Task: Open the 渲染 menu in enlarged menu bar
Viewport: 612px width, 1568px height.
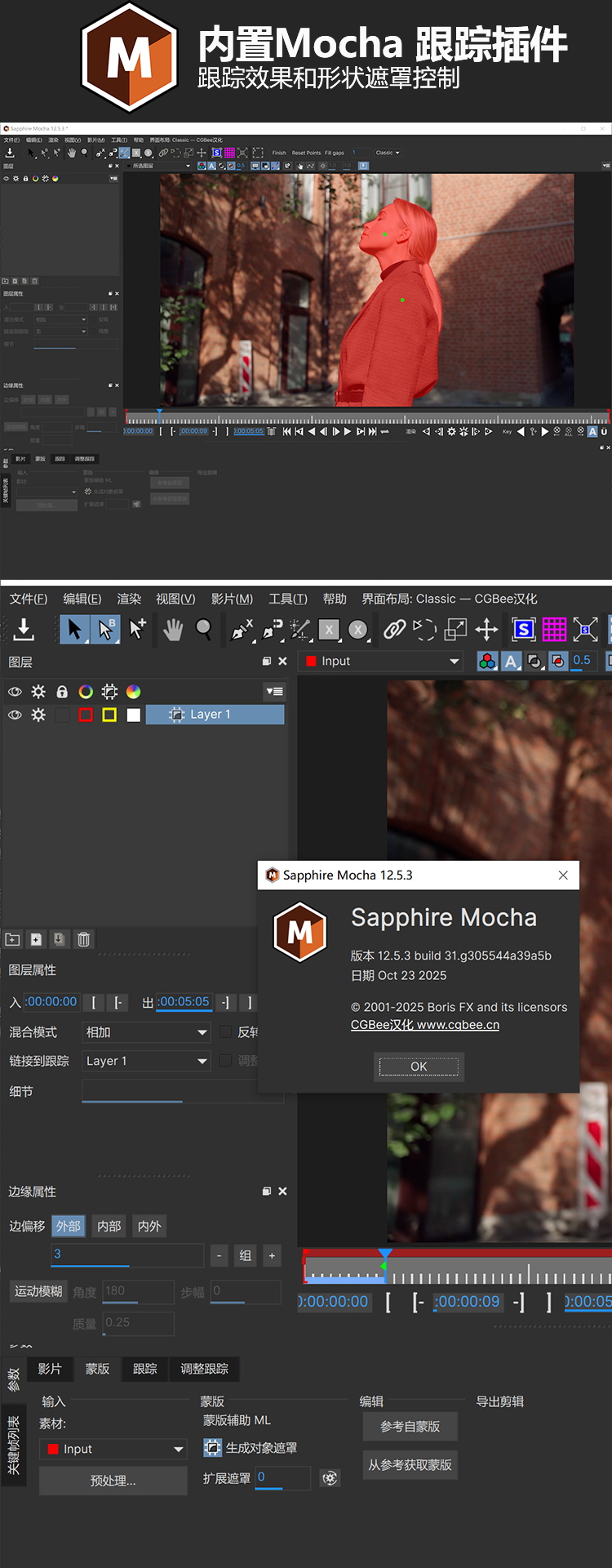Action: [129, 599]
